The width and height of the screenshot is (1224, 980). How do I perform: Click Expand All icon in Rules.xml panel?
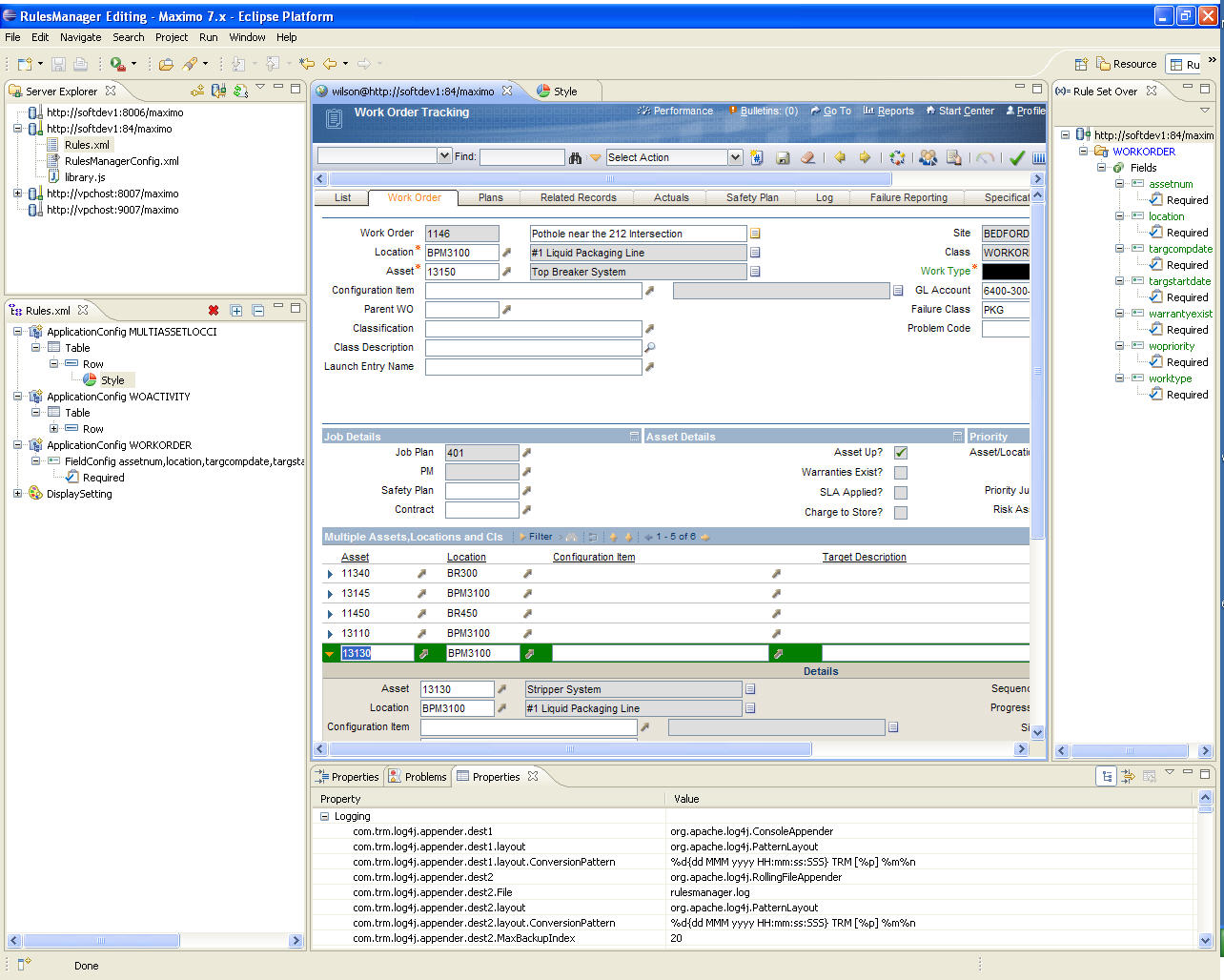236,311
